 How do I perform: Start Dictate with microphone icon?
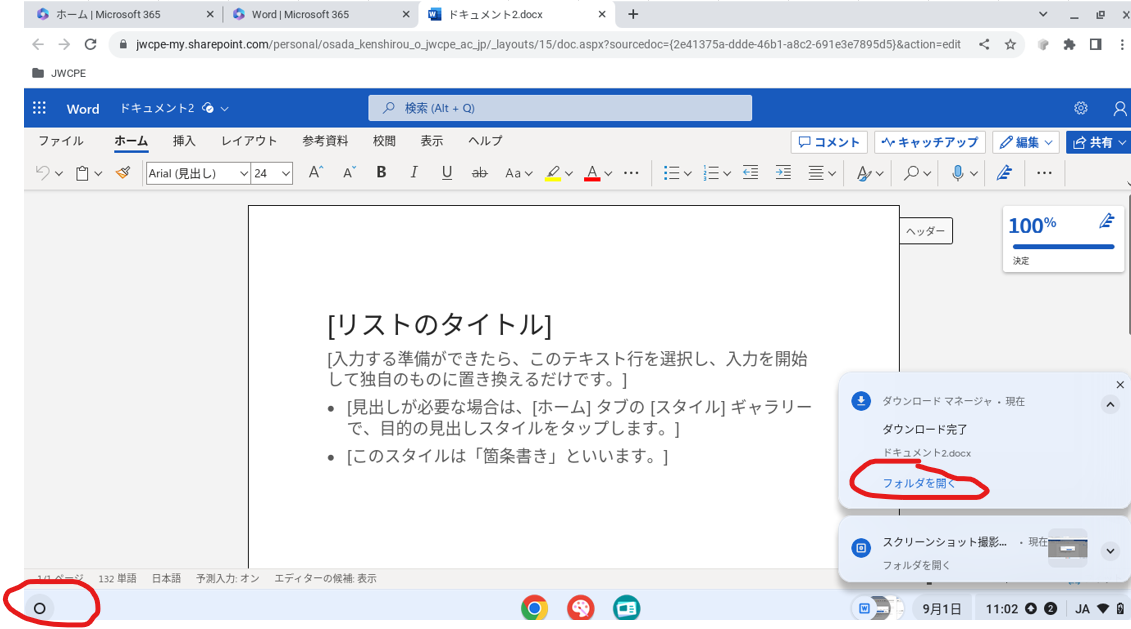pos(958,173)
